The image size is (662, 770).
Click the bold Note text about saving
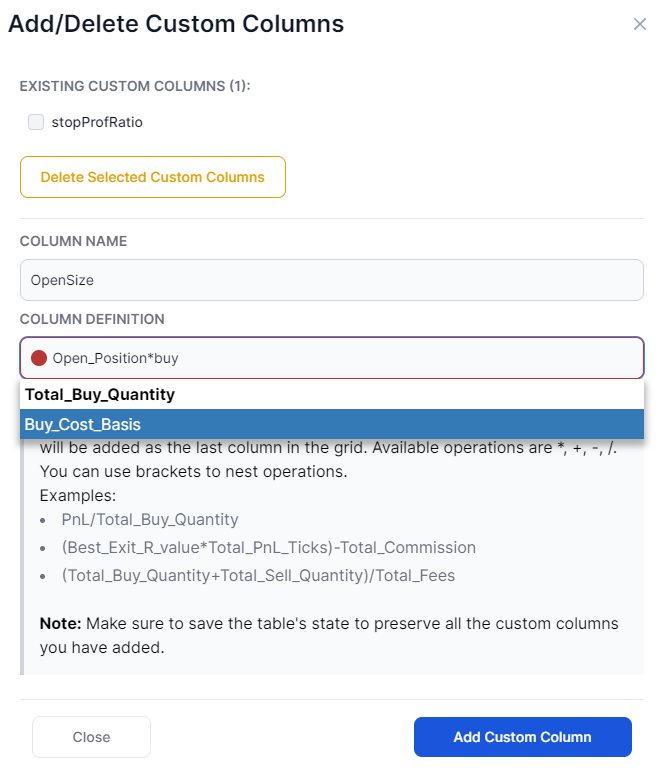[60, 623]
